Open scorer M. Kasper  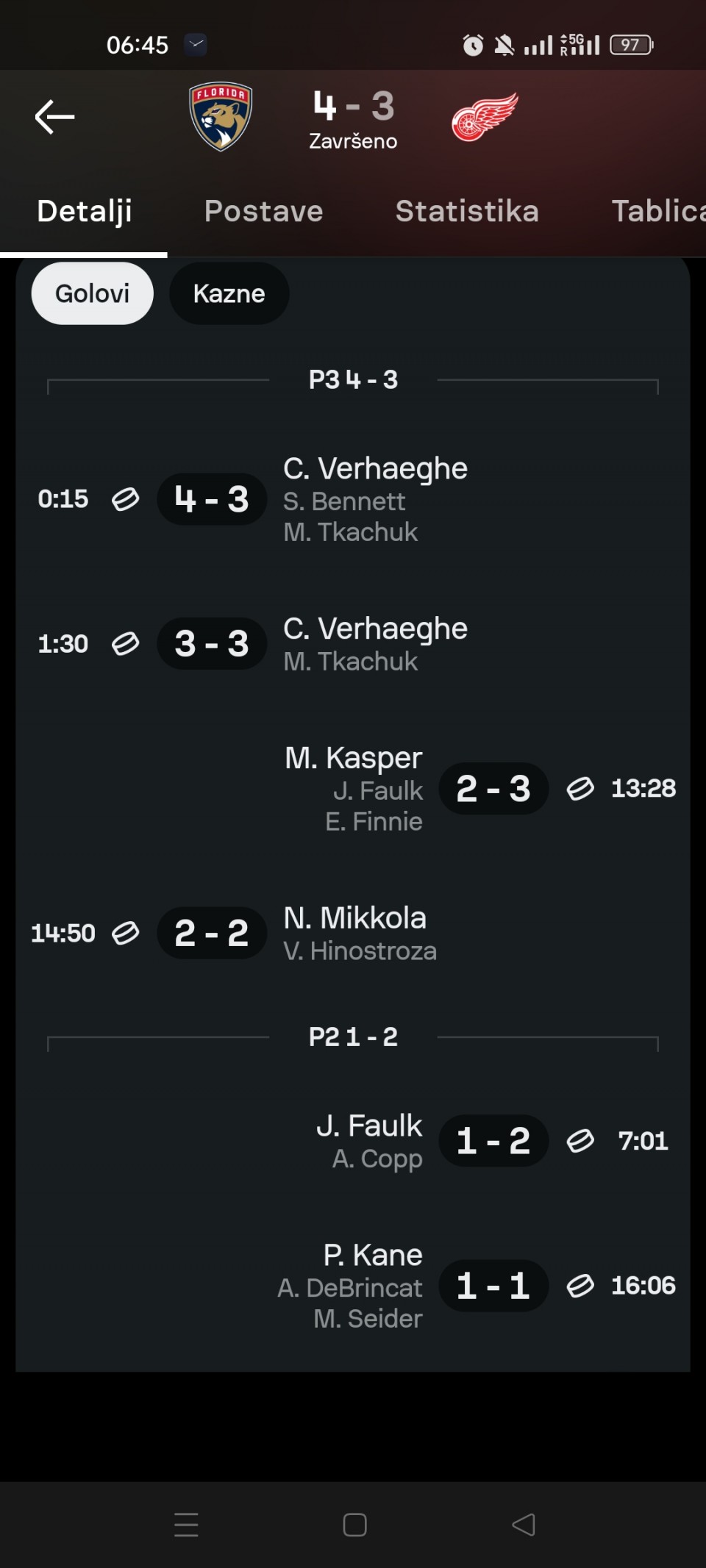coord(354,758)
